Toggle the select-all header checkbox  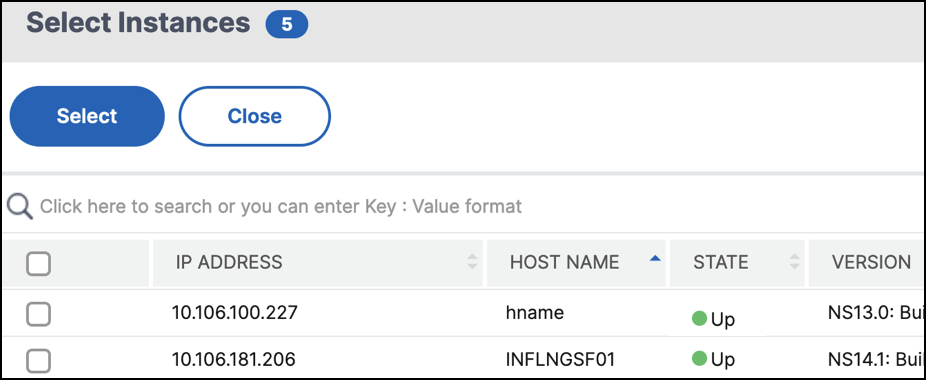tap(38, 264)
